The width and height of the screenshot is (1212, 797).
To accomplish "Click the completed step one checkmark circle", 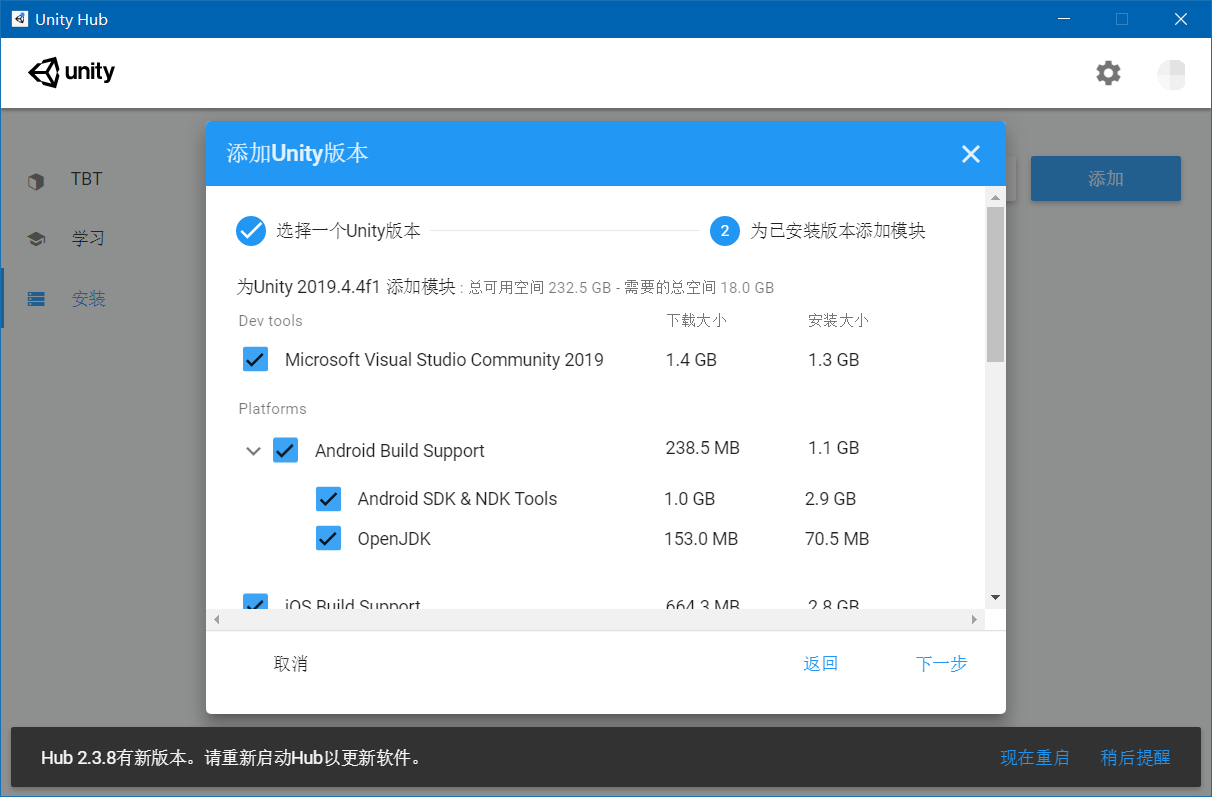I will point(251,231).
